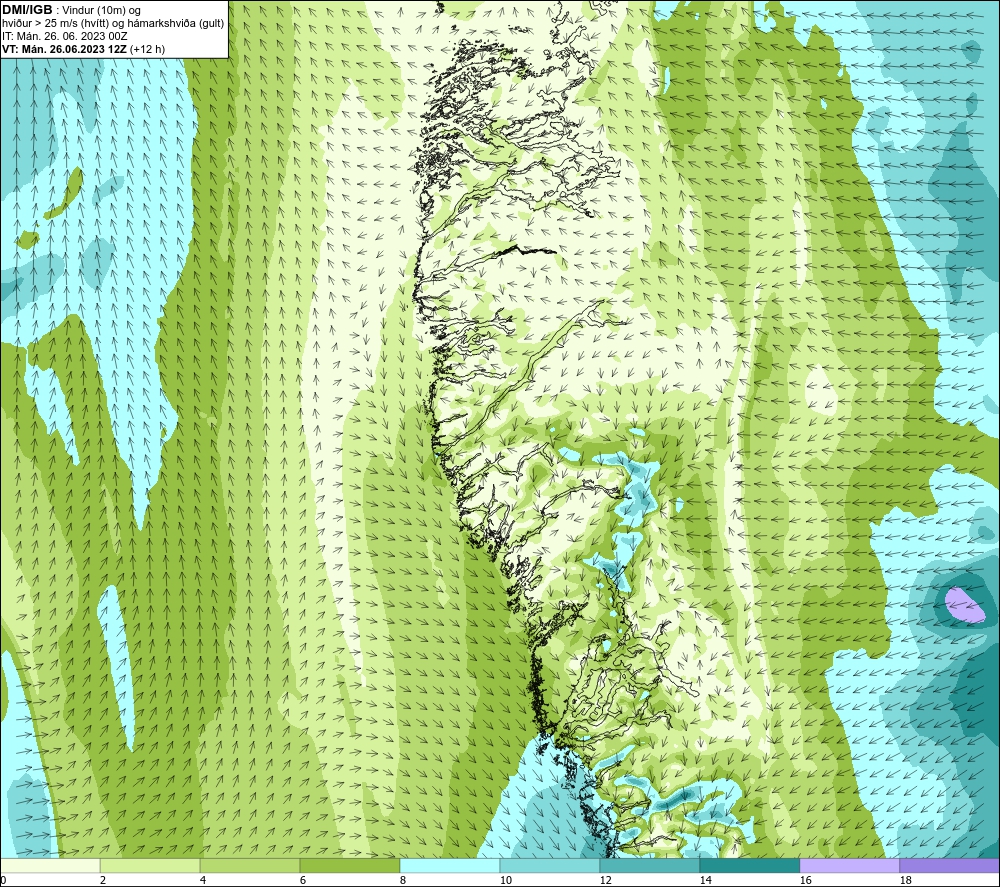Click the purple above-18 m/s legend swatch
Screen dimensions: 1000x887
coord(950,865)
